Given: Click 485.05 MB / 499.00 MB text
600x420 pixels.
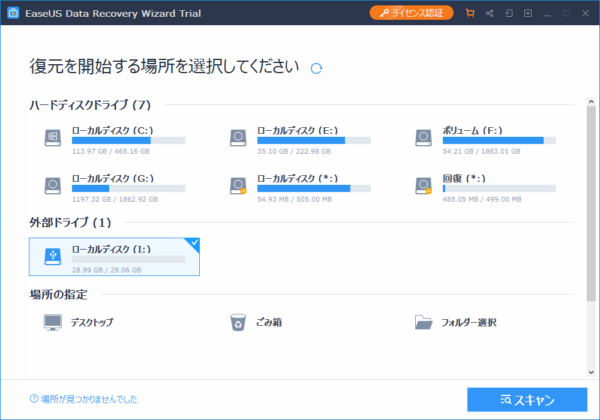Looking at the screenshot, I should pos(482,199).
